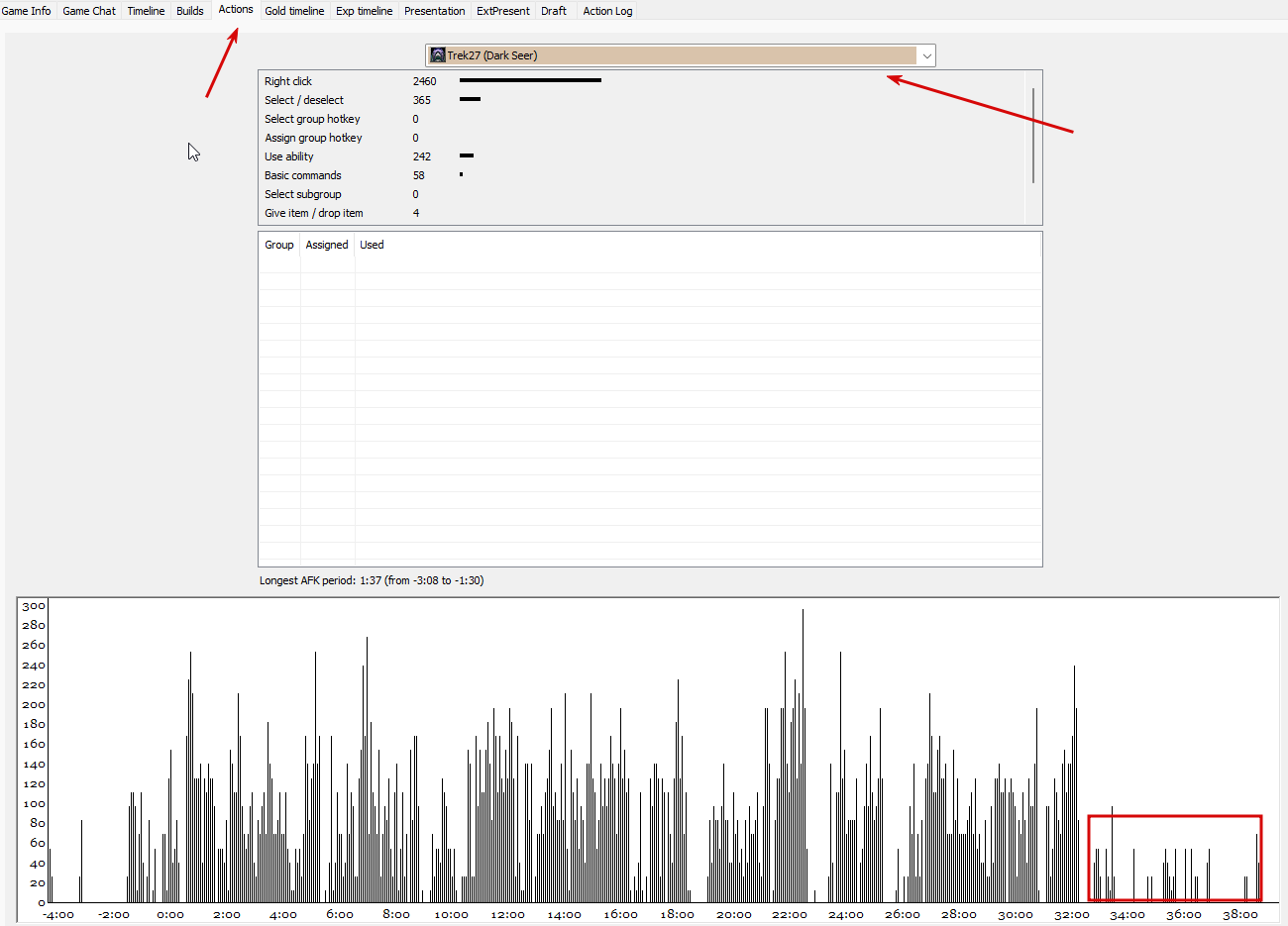
Task: Click the Used column header
Action: (372, 245)
